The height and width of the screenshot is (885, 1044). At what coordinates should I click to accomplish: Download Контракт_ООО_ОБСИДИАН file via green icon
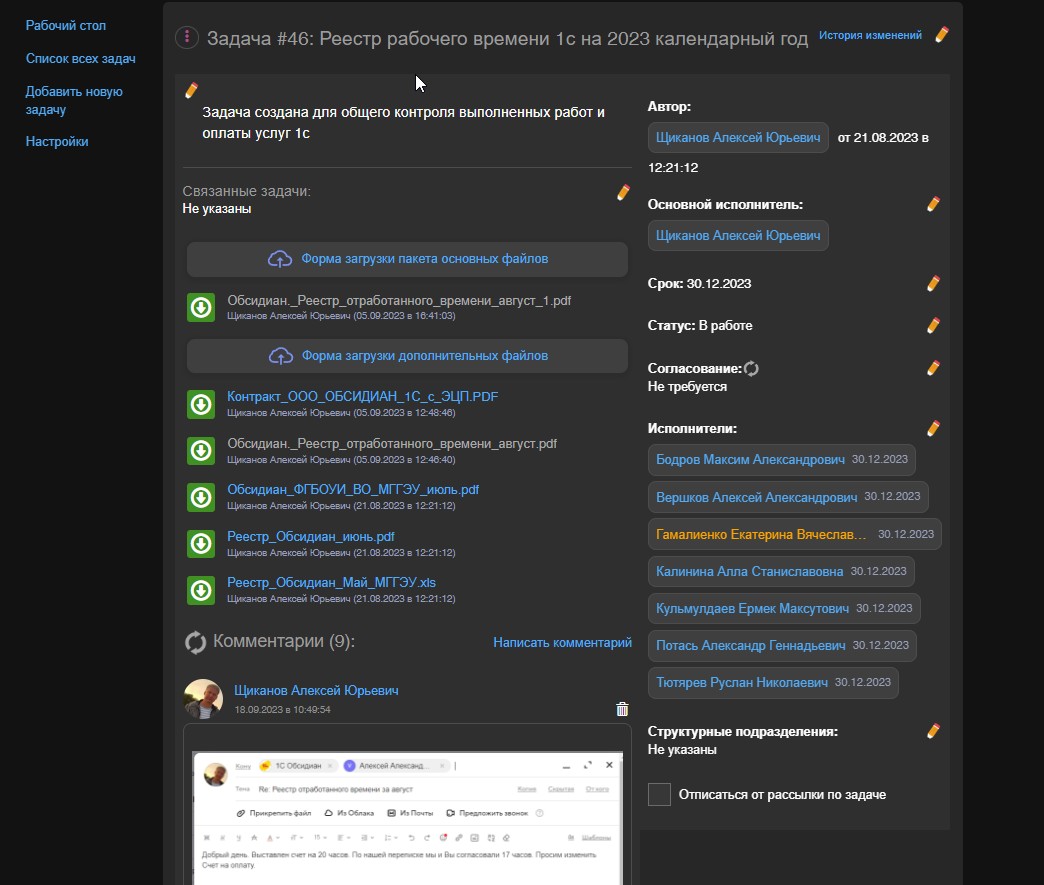pyautogui.click(x=201, y=404)
